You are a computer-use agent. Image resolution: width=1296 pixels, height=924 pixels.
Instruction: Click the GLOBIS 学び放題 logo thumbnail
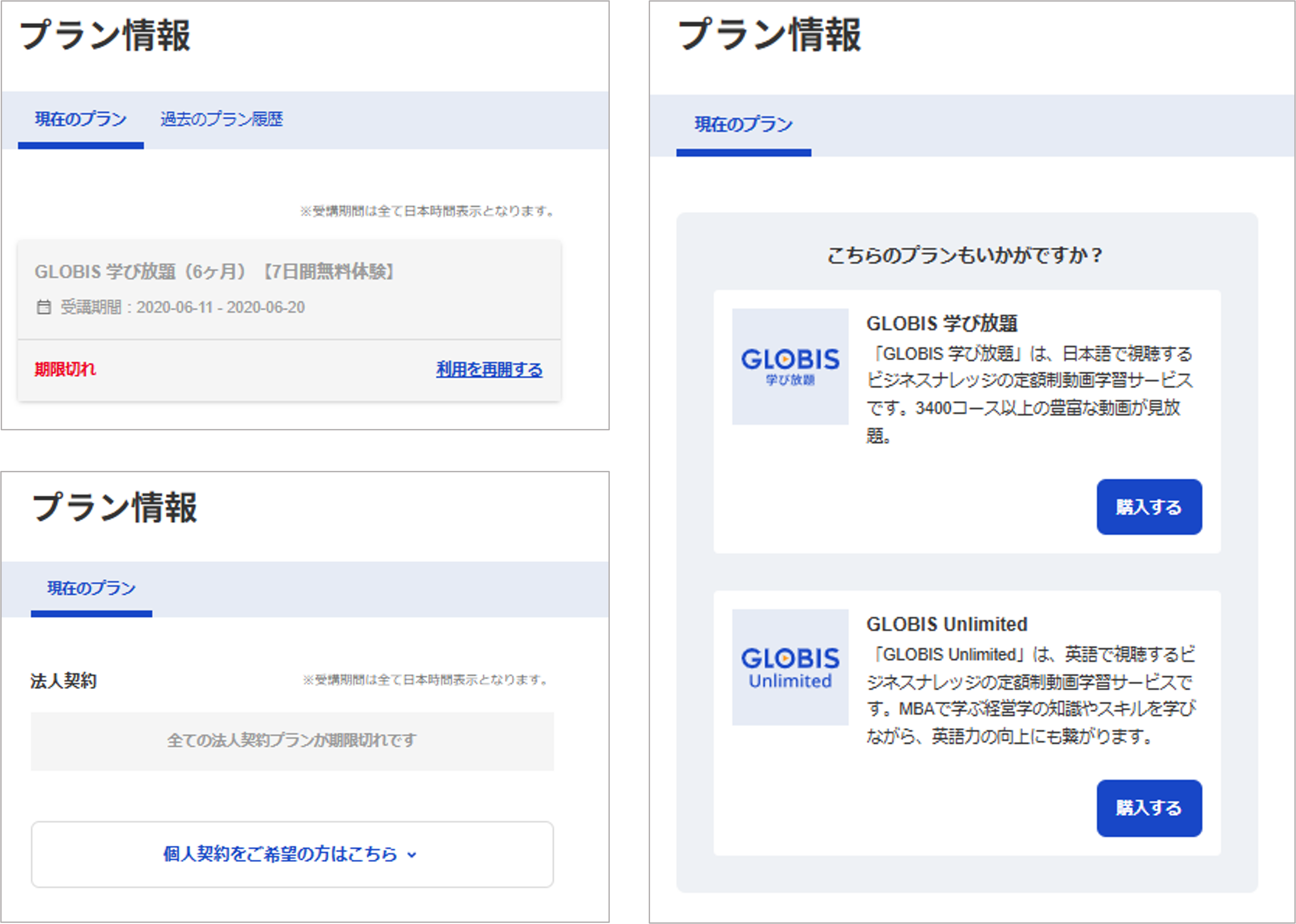(x=789, y=366)
